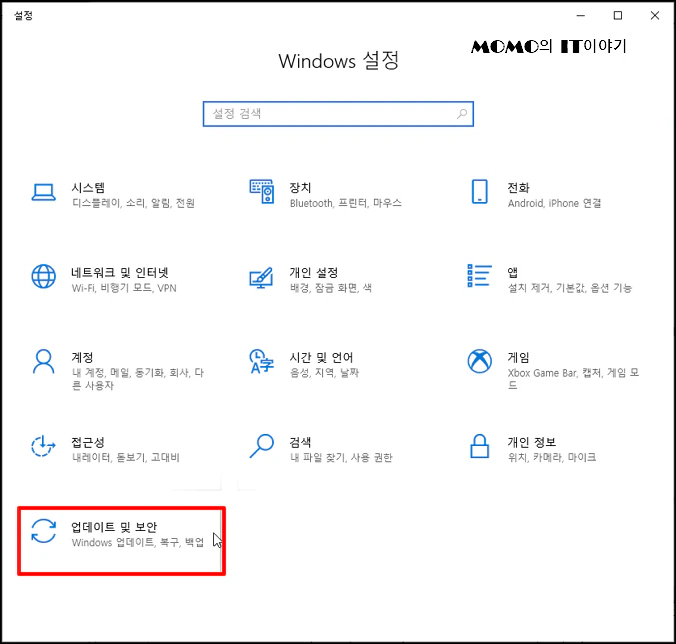Click the 개인 정보 category title
The height and width of the screenshot is (644, 676).
[x=532, y=442]
